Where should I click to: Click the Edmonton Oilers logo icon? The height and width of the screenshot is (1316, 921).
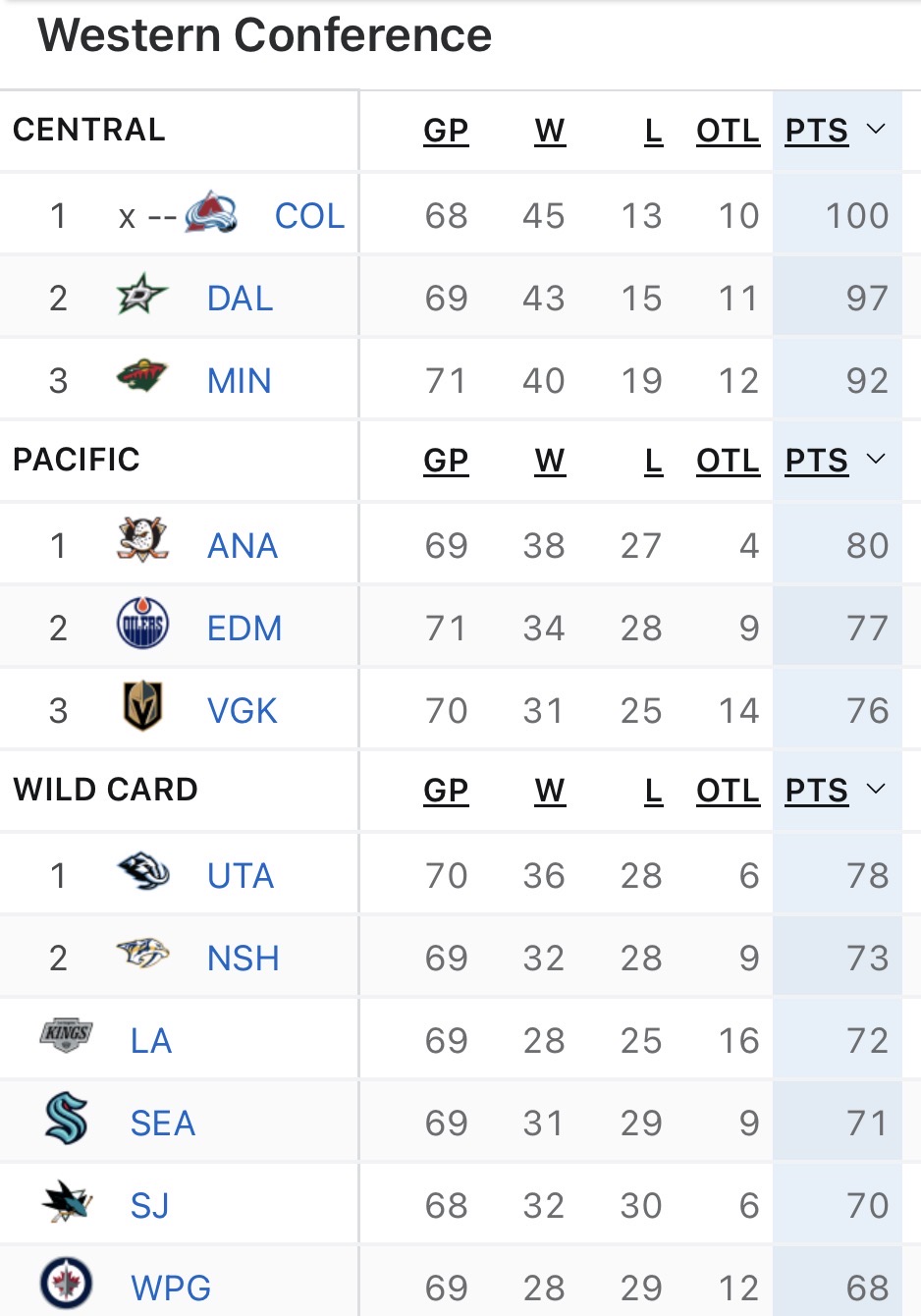(x=142, y=625)
